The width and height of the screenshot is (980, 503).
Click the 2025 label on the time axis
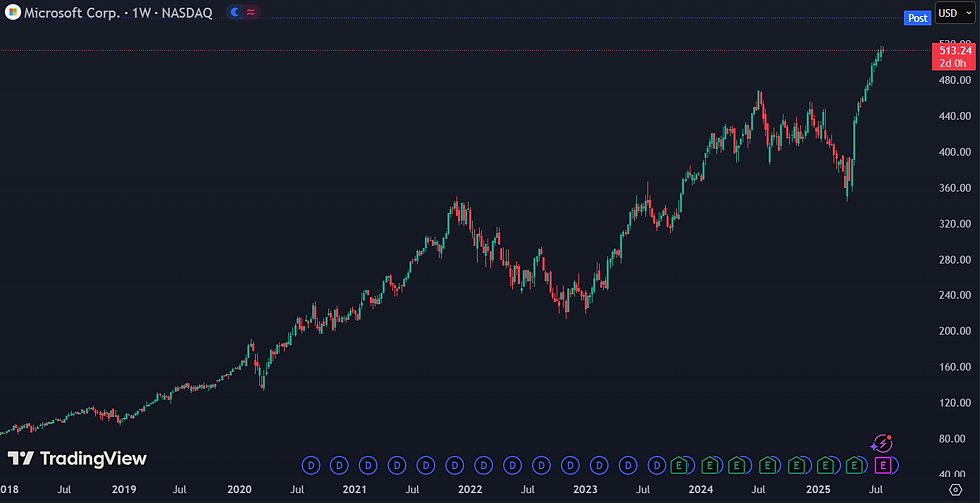click(819, 489)
